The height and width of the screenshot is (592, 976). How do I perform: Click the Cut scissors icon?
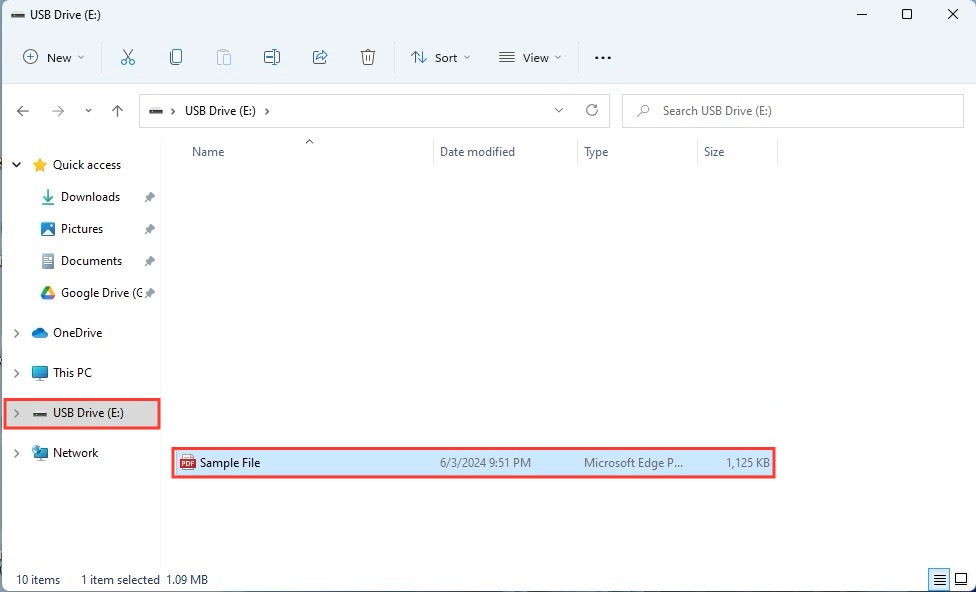click(x=128, y=57)
